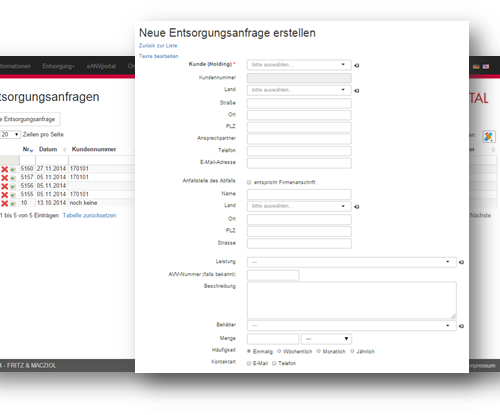
Task: Open the table column settings icon
Action: point(489,137)
